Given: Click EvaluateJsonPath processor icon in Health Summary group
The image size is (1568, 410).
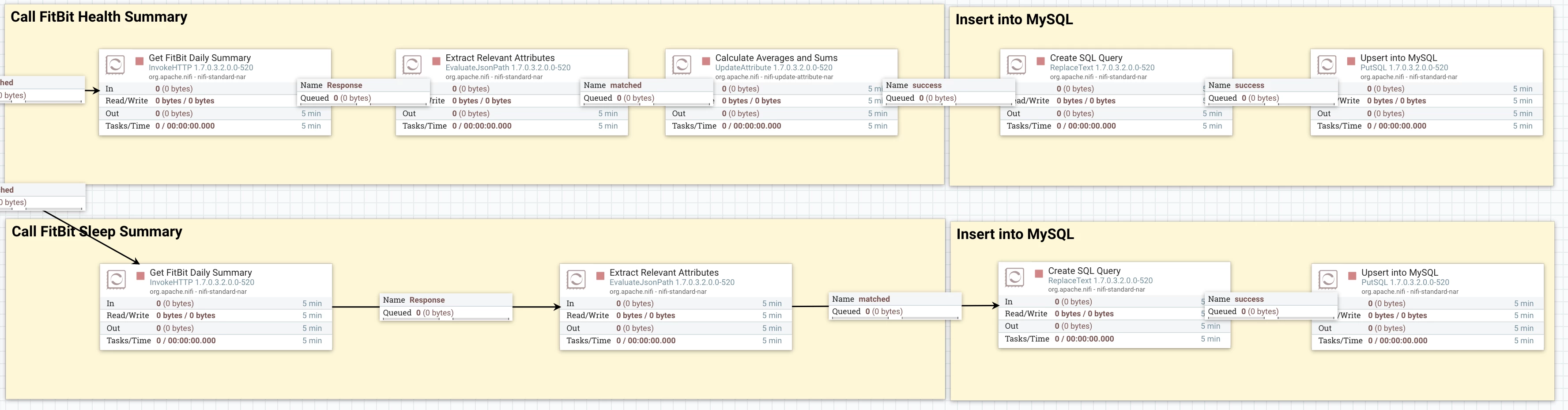Looking at the screenshot, I should point(412,65).
